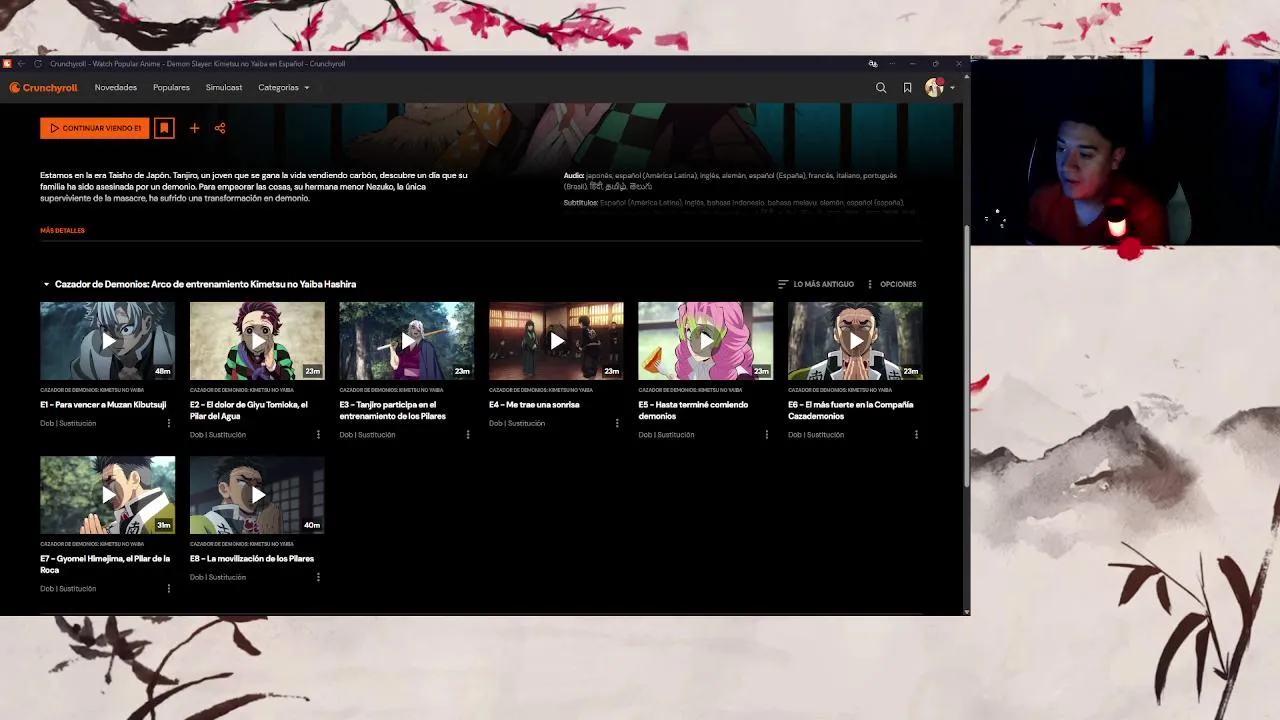Image resolution: width=1280 pixels, height=720 pixels.
Task: Open title E6 - El más fuerte en la Compañía
Action: click(851, 410)
